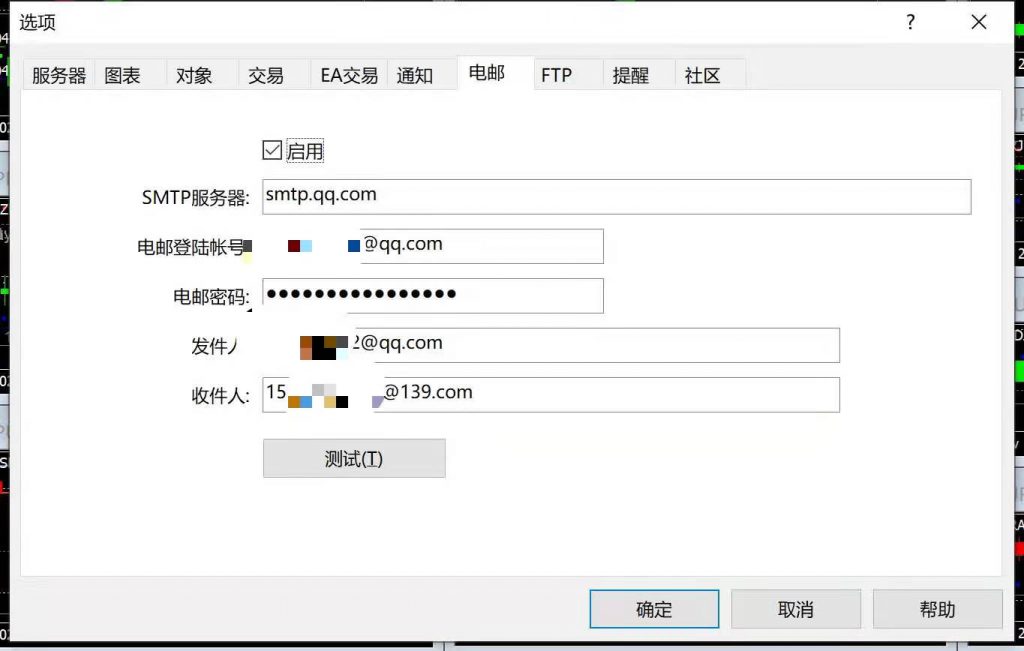The width and height of the screenshot is (1024, 651).
Task: Select the 对象 tab
Action: [194, 75]
